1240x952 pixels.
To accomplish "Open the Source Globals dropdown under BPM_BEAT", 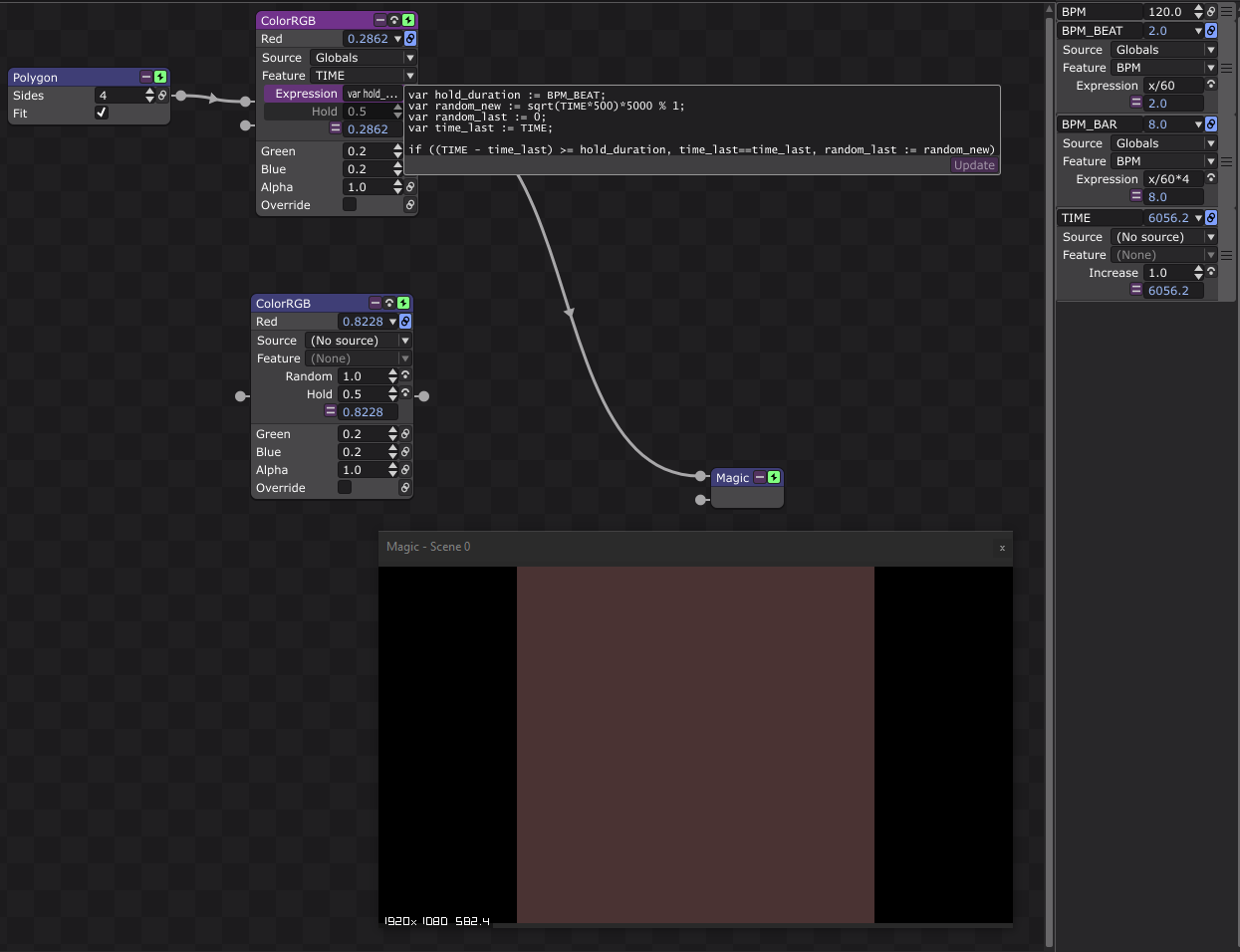I will (1163, 50).
